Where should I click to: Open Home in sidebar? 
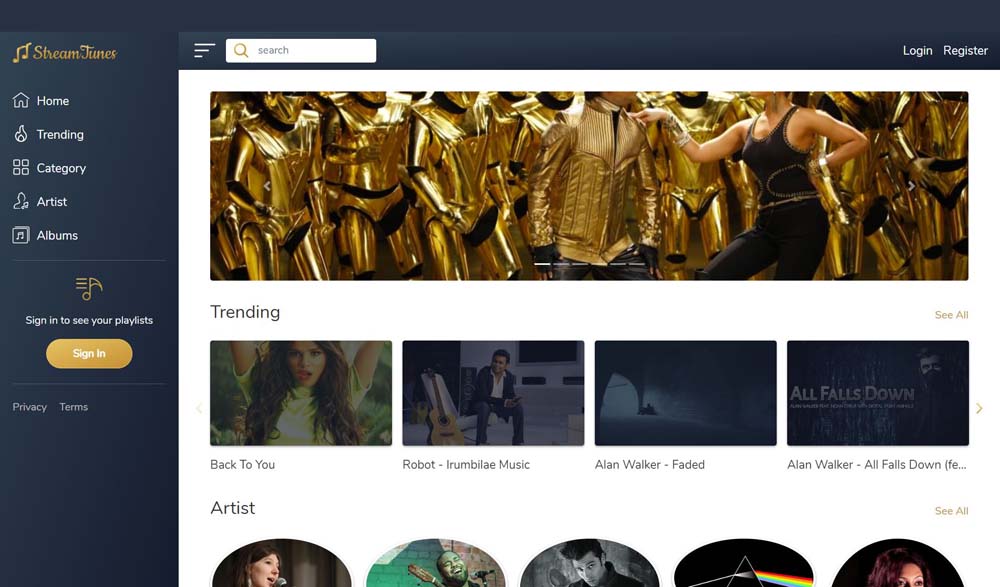point(53,101)
